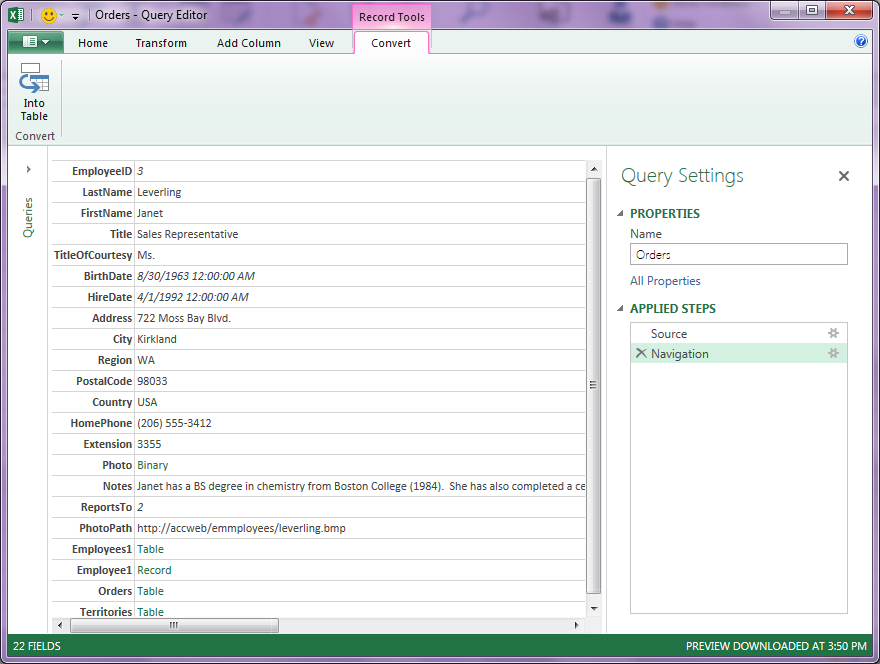
Task: Select the Navigation applied step
Action: [x=739, y=354]
